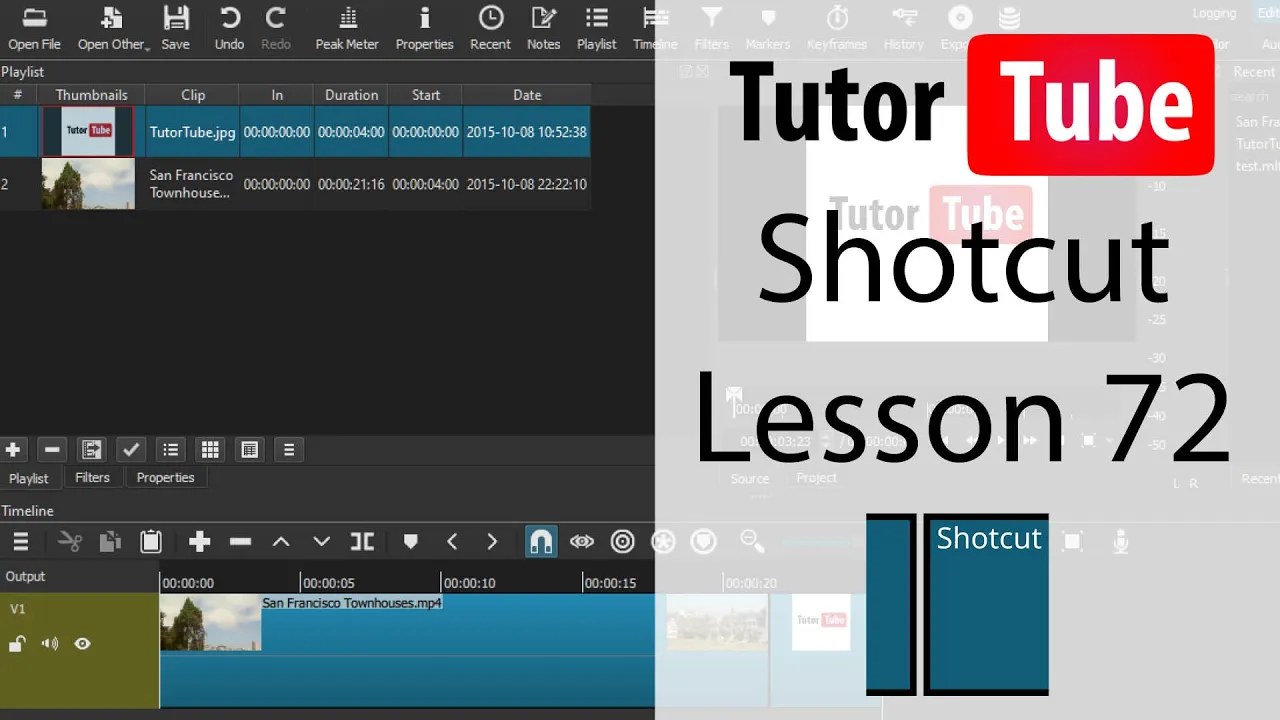Image resolution: width=1280 pixels, height=720 pixels.
Task: Lift clip with the up-chevron icon
Action: (281, 542)
